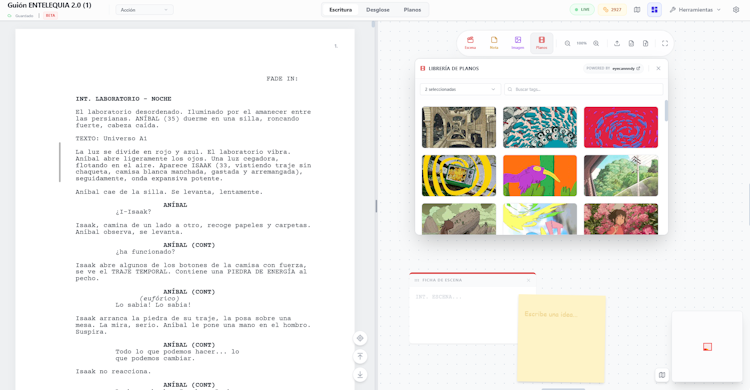Toggle the board layout view button
The height and width of the screenshot is (390, 750).
654,10
